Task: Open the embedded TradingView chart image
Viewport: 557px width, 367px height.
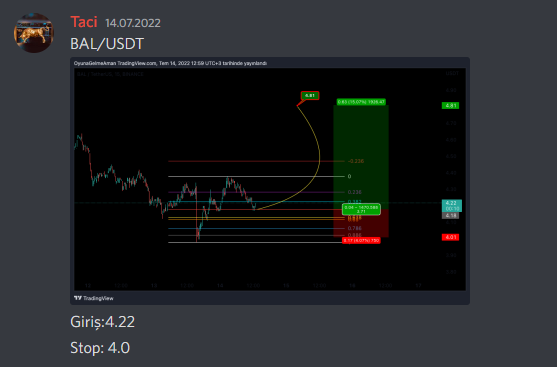Action: point(270,180)
